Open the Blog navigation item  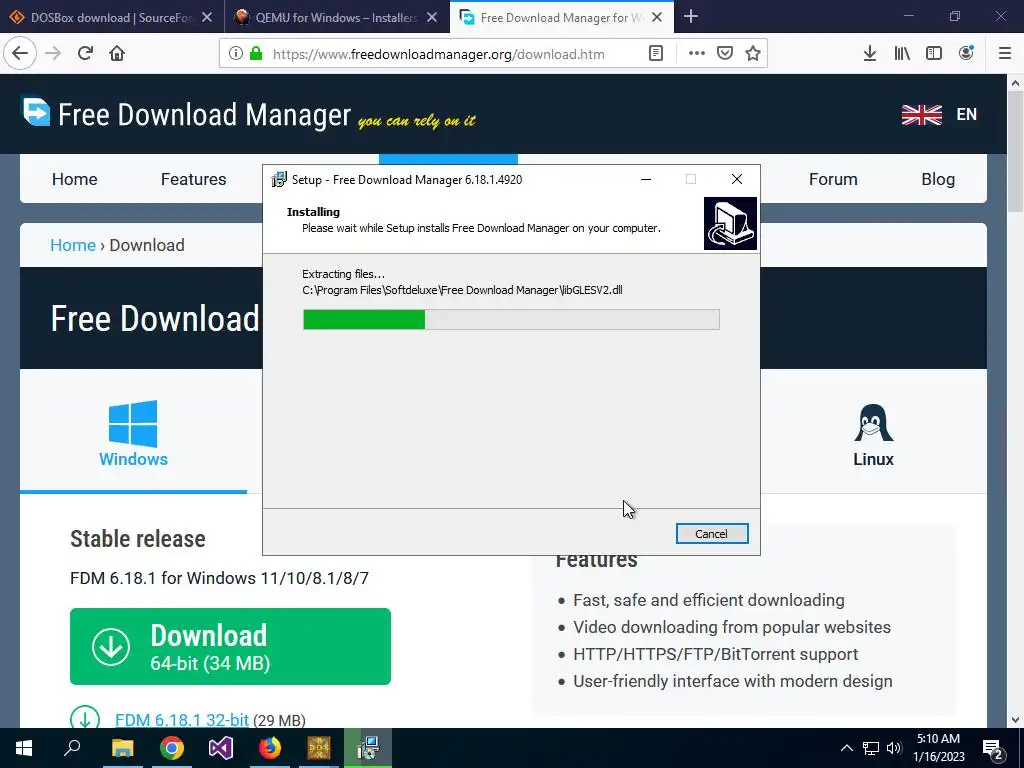coord(938,179)
